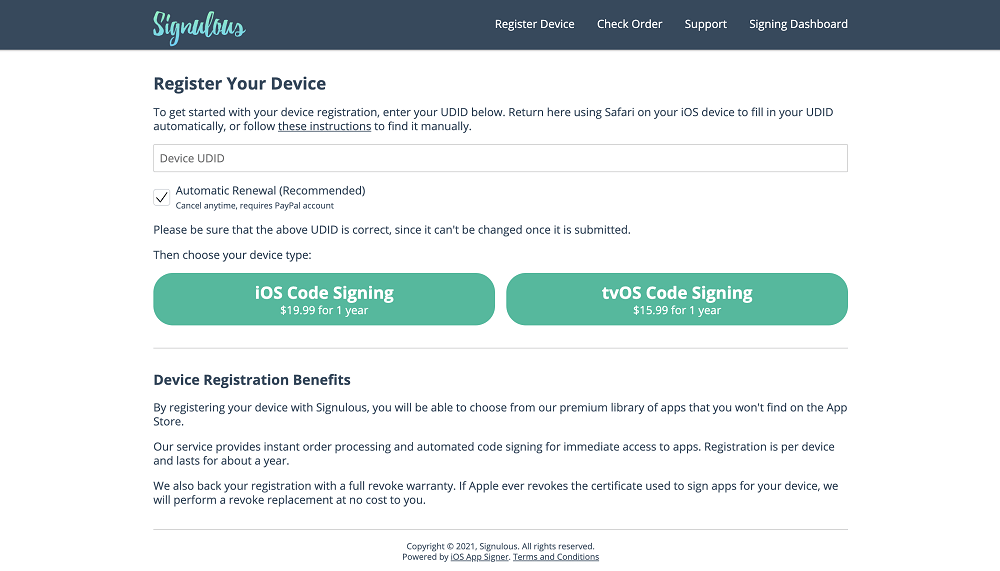Open the Signing Dashboard

(x=798, y=24)
